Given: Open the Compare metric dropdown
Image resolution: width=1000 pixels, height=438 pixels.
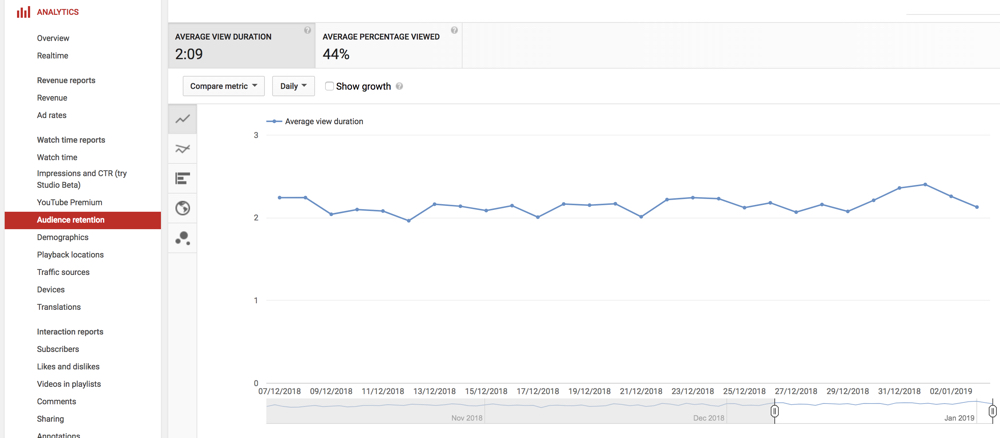Looking at the screenshot, I should pos(223,86).
